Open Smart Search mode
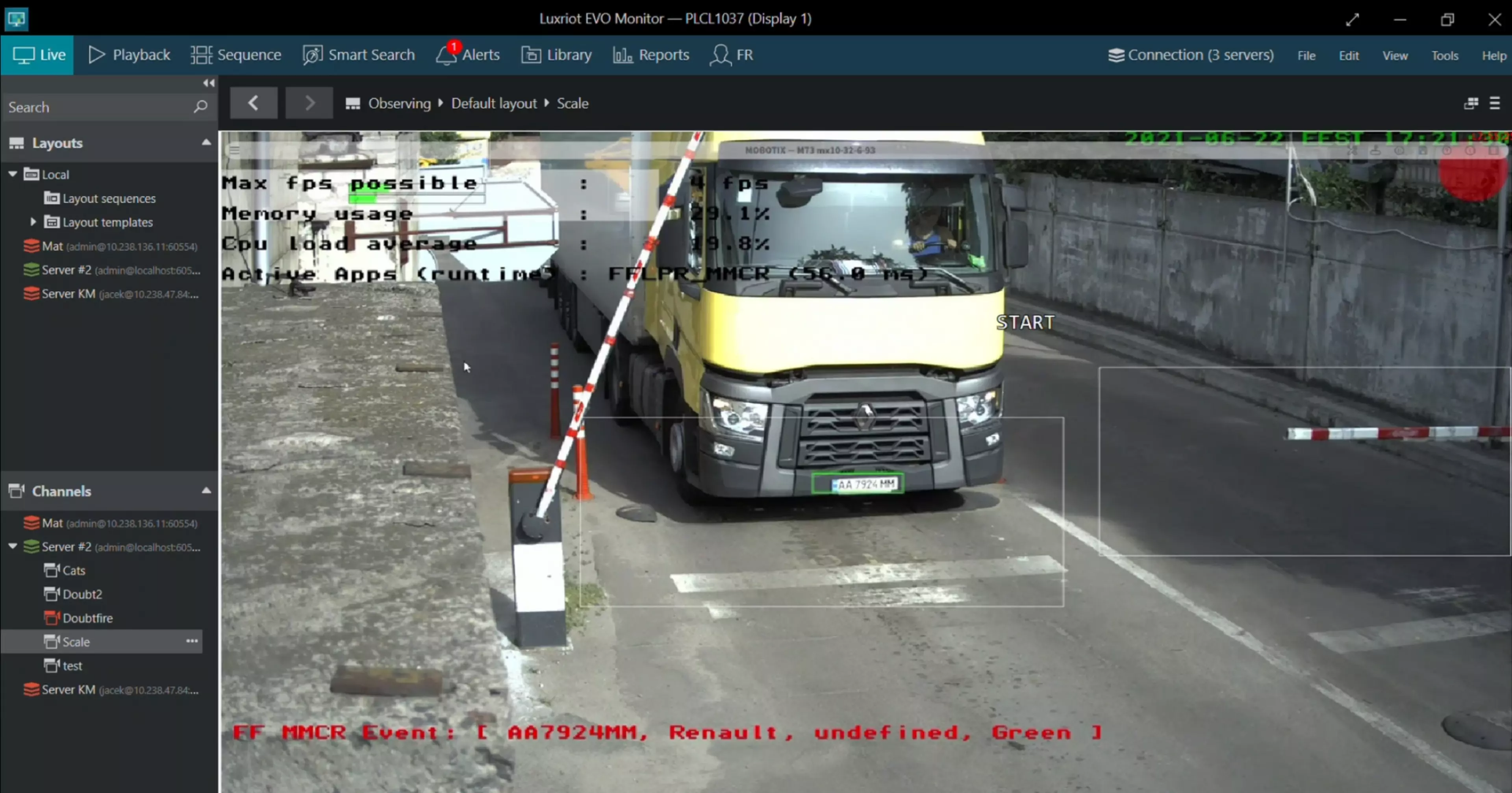Image resolution: width=1512 pixels, height=793 pixels. tap(359, 55)
